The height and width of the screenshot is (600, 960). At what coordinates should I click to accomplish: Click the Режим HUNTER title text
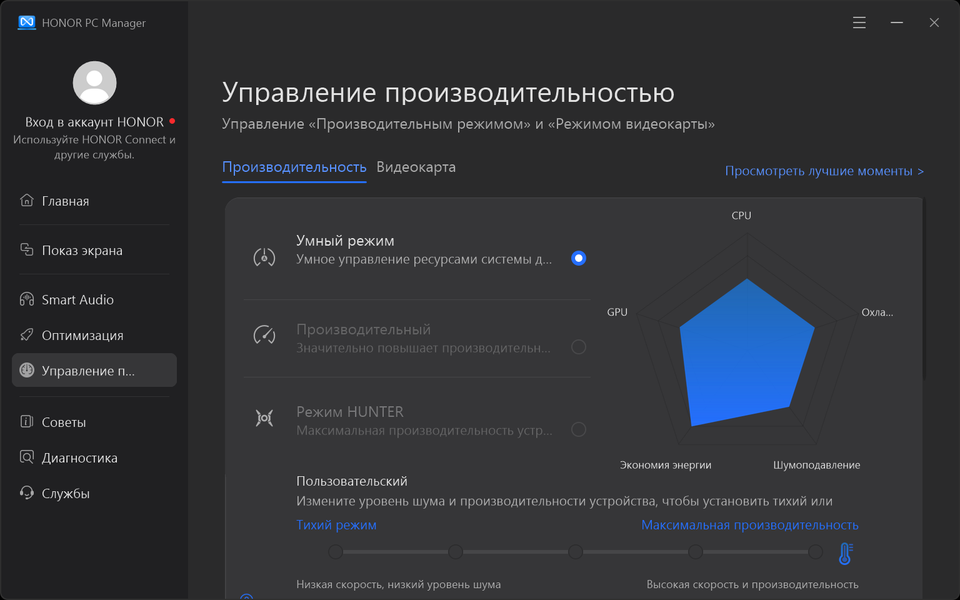click(x=350, y=411)
